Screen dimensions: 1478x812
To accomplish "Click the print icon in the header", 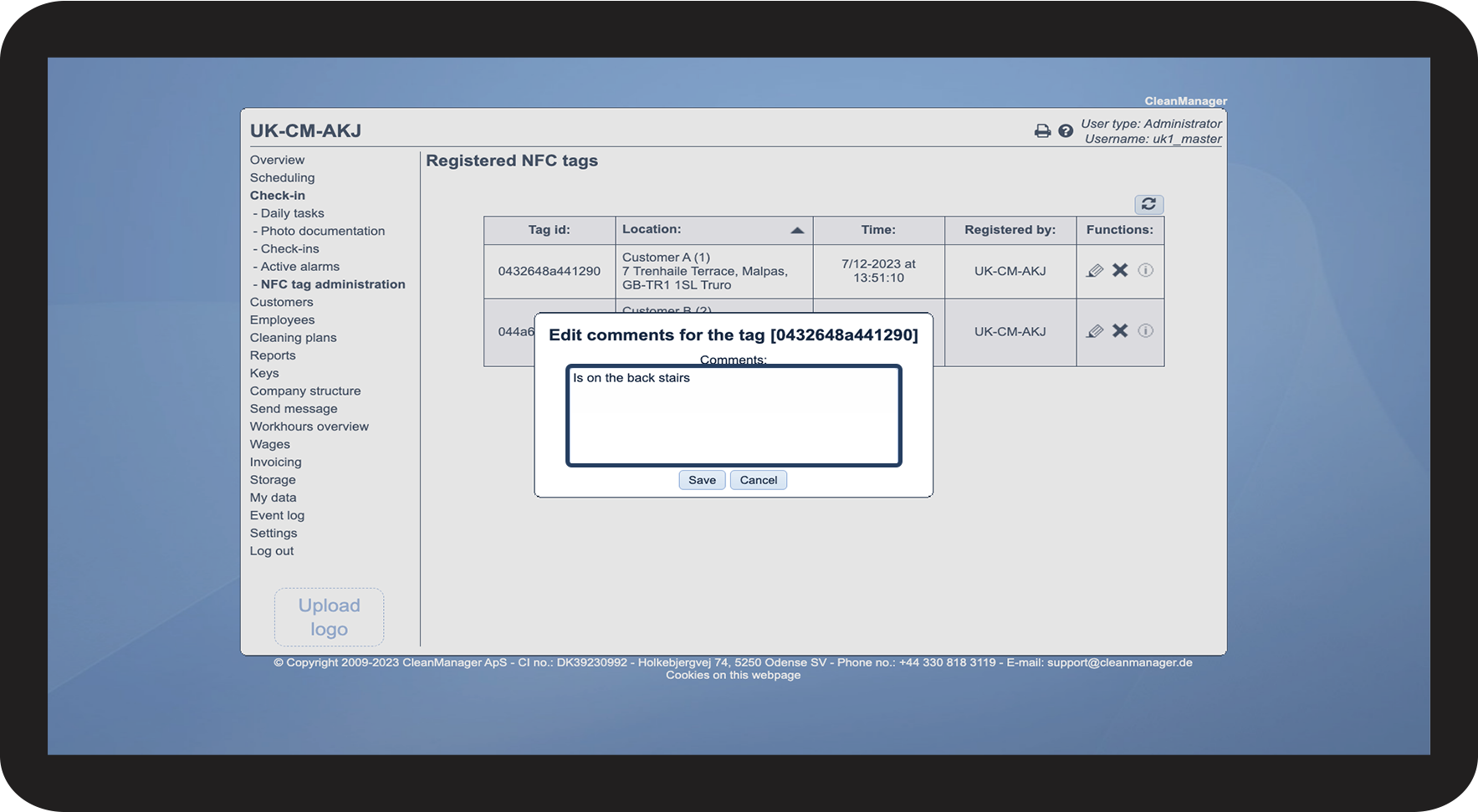I will [x=1042, y=131].
